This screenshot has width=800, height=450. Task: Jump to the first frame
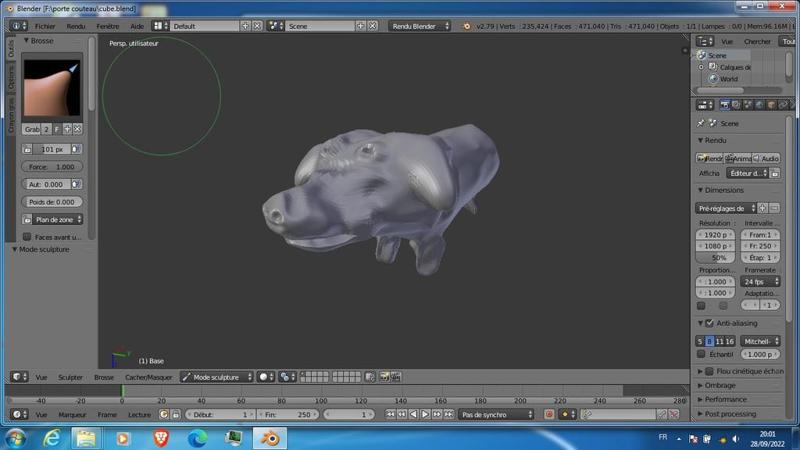coord(390,414)
